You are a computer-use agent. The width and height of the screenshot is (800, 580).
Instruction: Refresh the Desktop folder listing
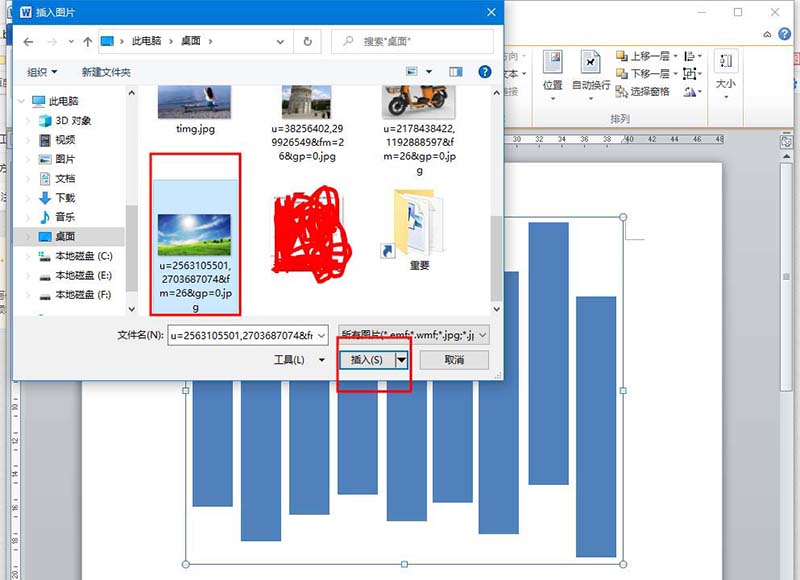tap(307, 41)
